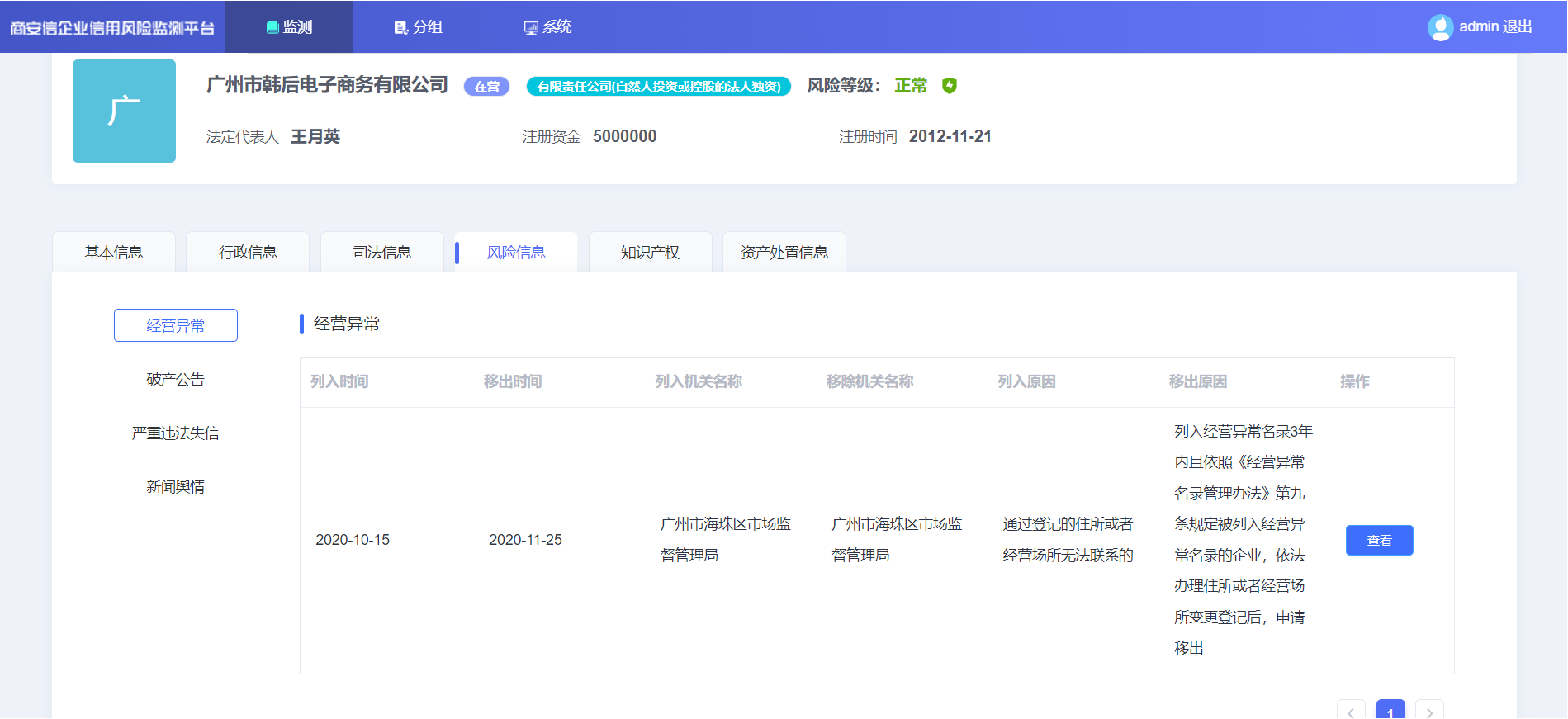Click the 移除机关名称 column header
1568x719 pixels.
[870, 381]
